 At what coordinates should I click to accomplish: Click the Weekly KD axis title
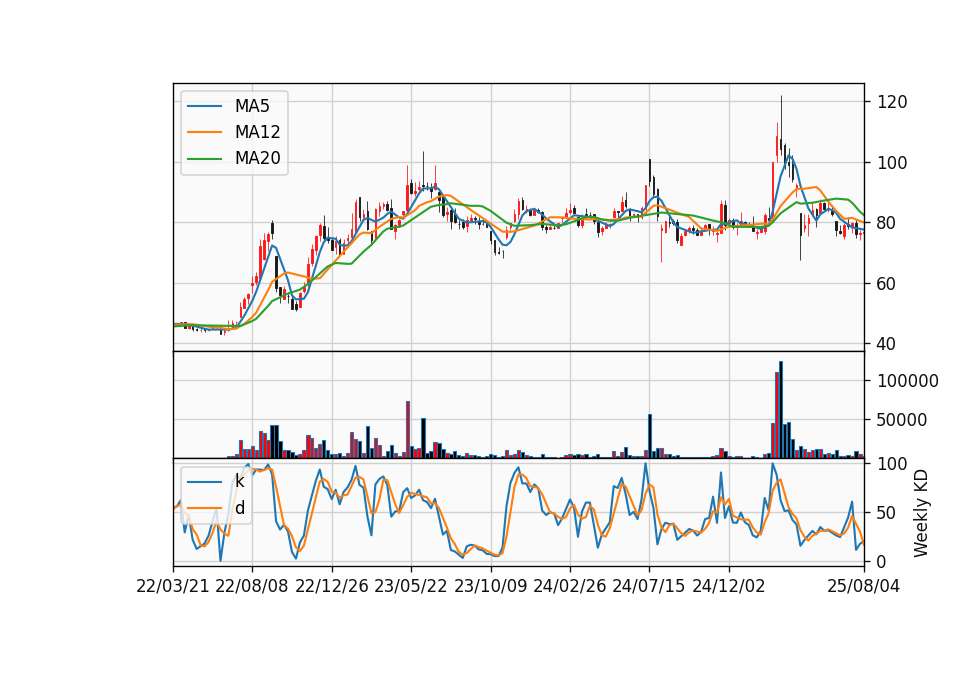point(921,513)
